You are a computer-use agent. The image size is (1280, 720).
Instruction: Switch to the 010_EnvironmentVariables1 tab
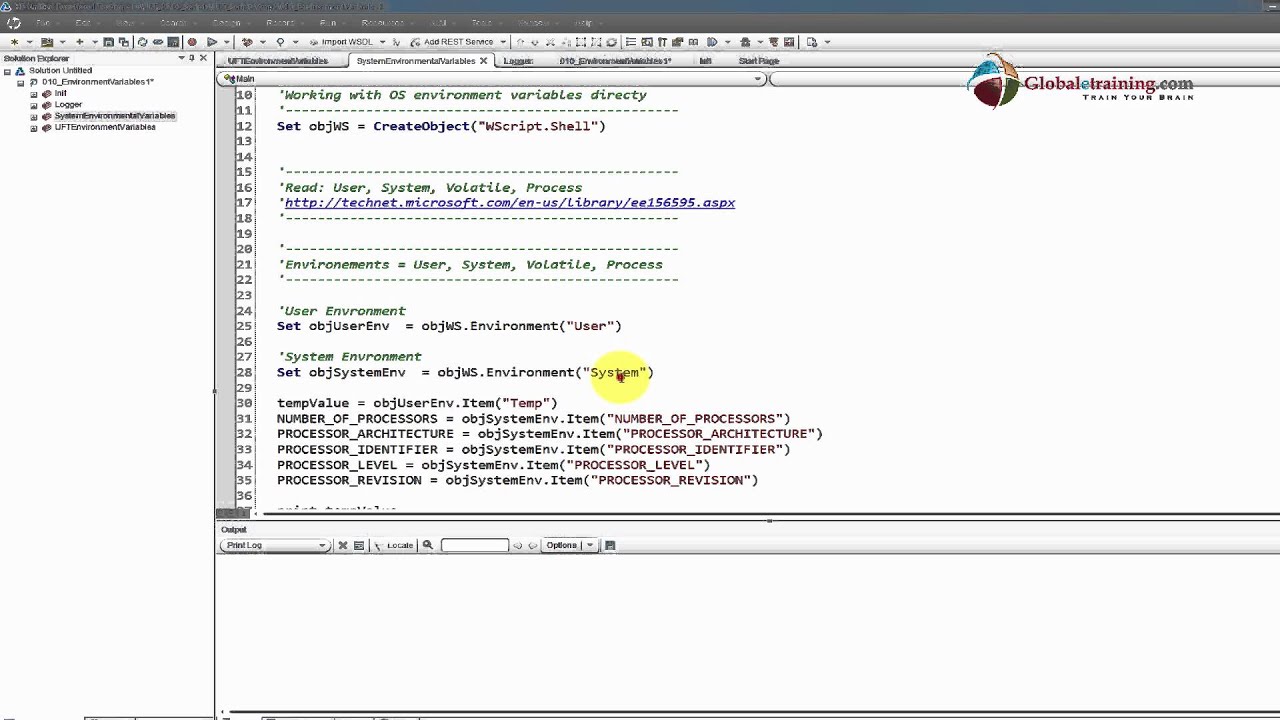[615, 61]
